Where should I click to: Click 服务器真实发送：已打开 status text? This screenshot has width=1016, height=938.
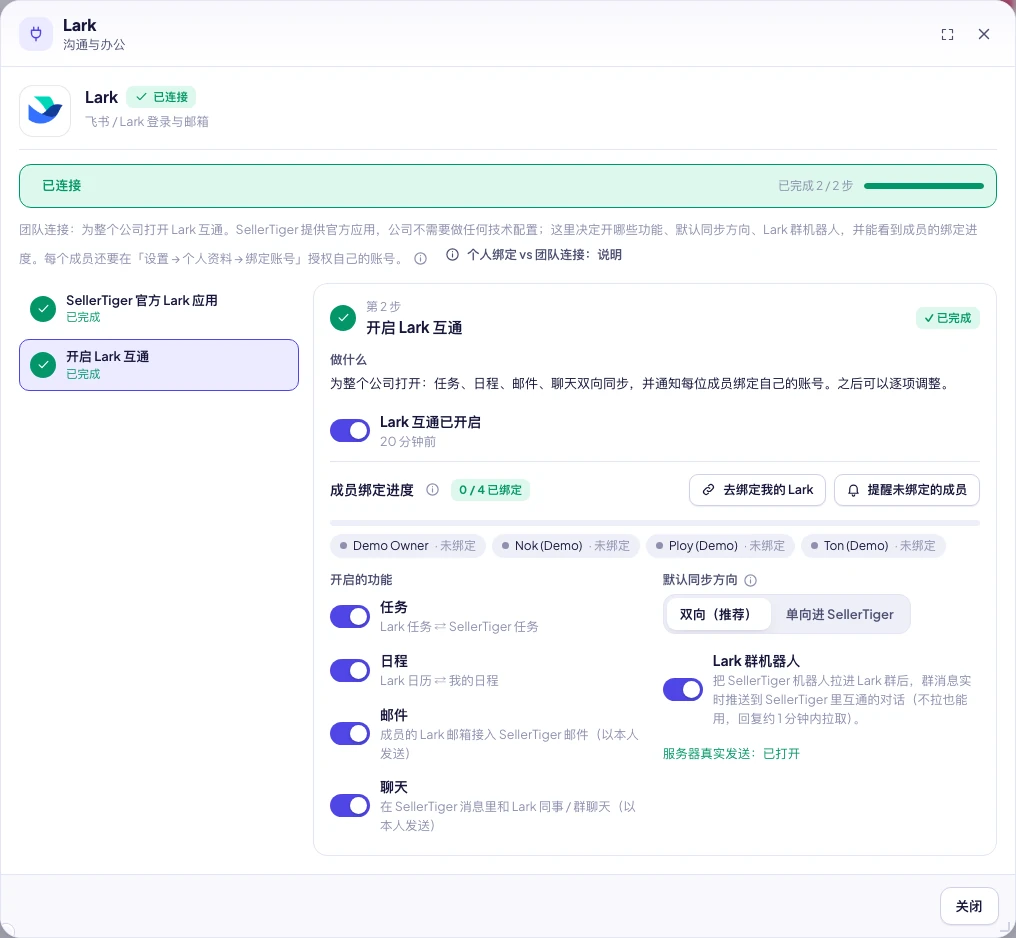click(731, 753)
